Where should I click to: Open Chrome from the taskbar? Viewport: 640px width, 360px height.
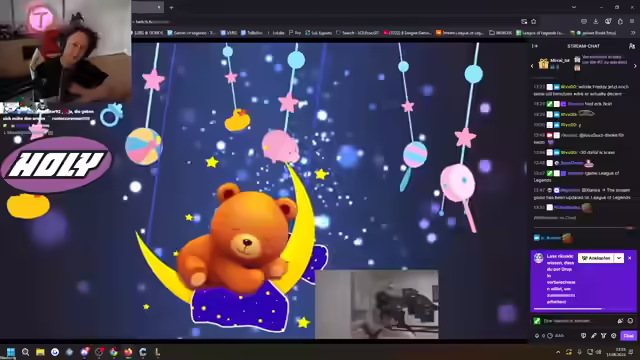coord(113,352)
